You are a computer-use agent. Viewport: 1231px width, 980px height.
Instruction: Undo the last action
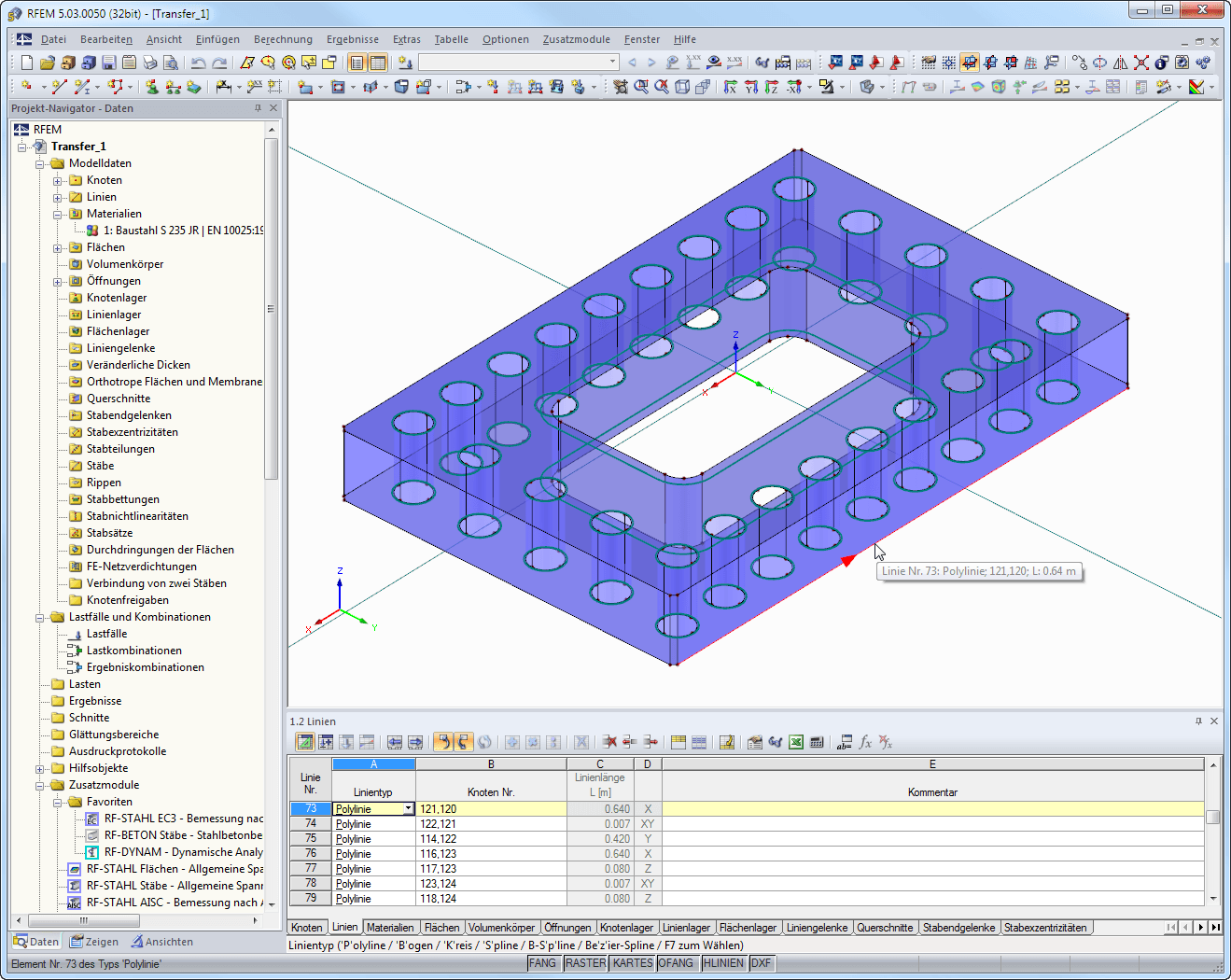pos(198,63)
